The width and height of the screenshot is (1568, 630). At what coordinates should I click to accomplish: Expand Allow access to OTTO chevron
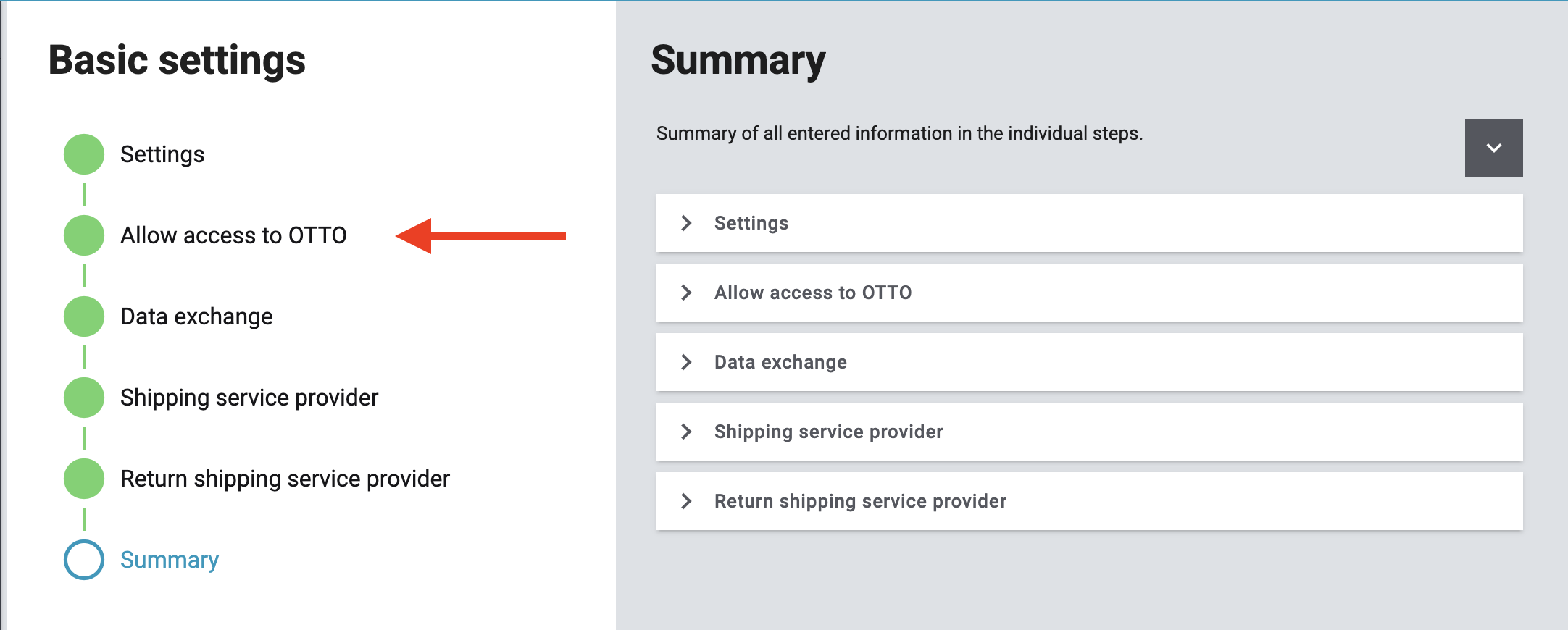[x=686, y=293]
